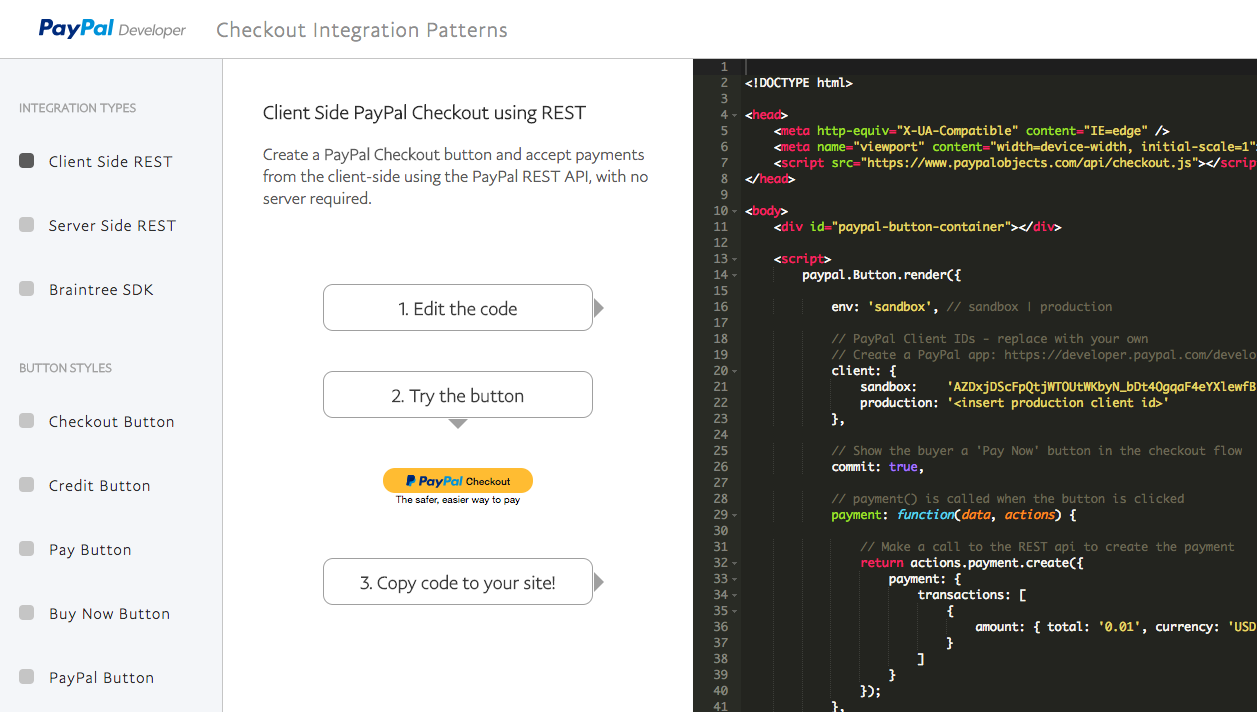Click the '1. Edit the code' step

pyautogui.click(x=457, y=308)
